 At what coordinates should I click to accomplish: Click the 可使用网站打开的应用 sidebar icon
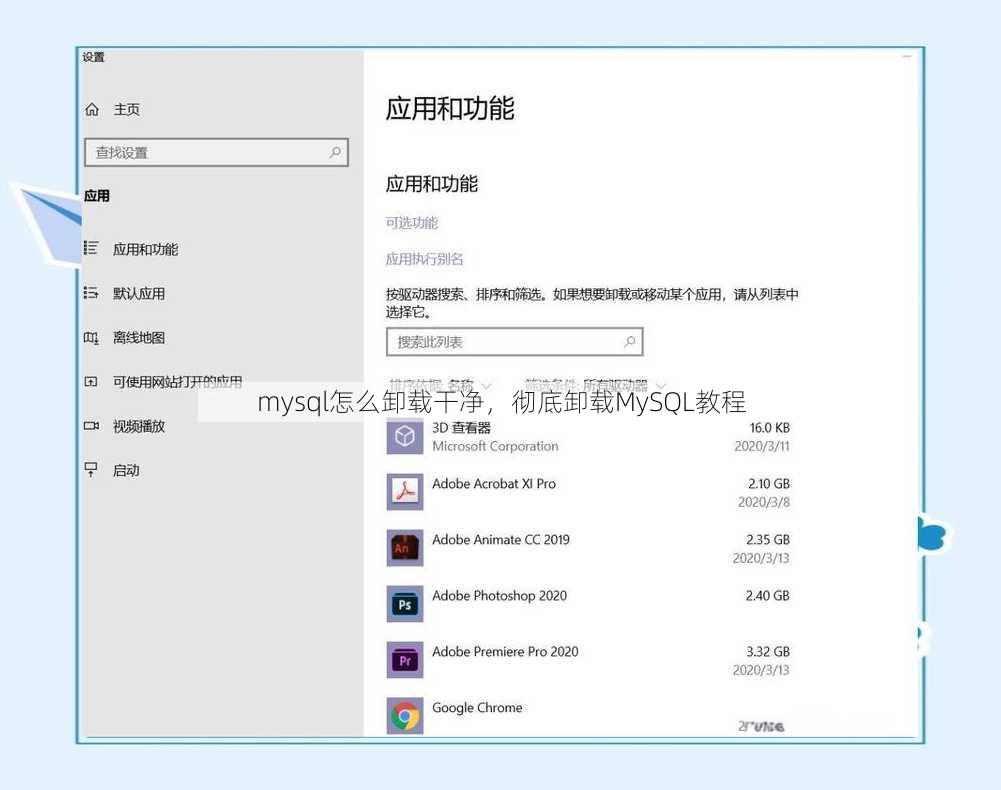point(91,381)
